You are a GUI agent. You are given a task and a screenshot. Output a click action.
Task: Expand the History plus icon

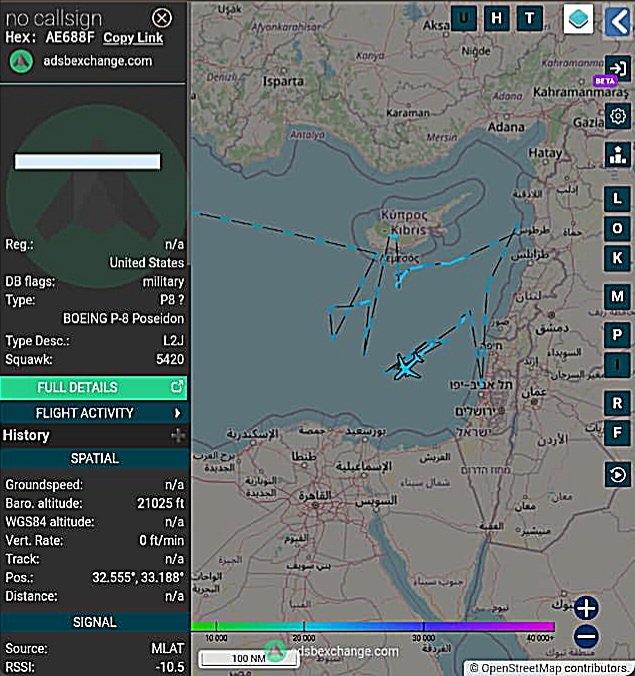(x=178, y=435)
